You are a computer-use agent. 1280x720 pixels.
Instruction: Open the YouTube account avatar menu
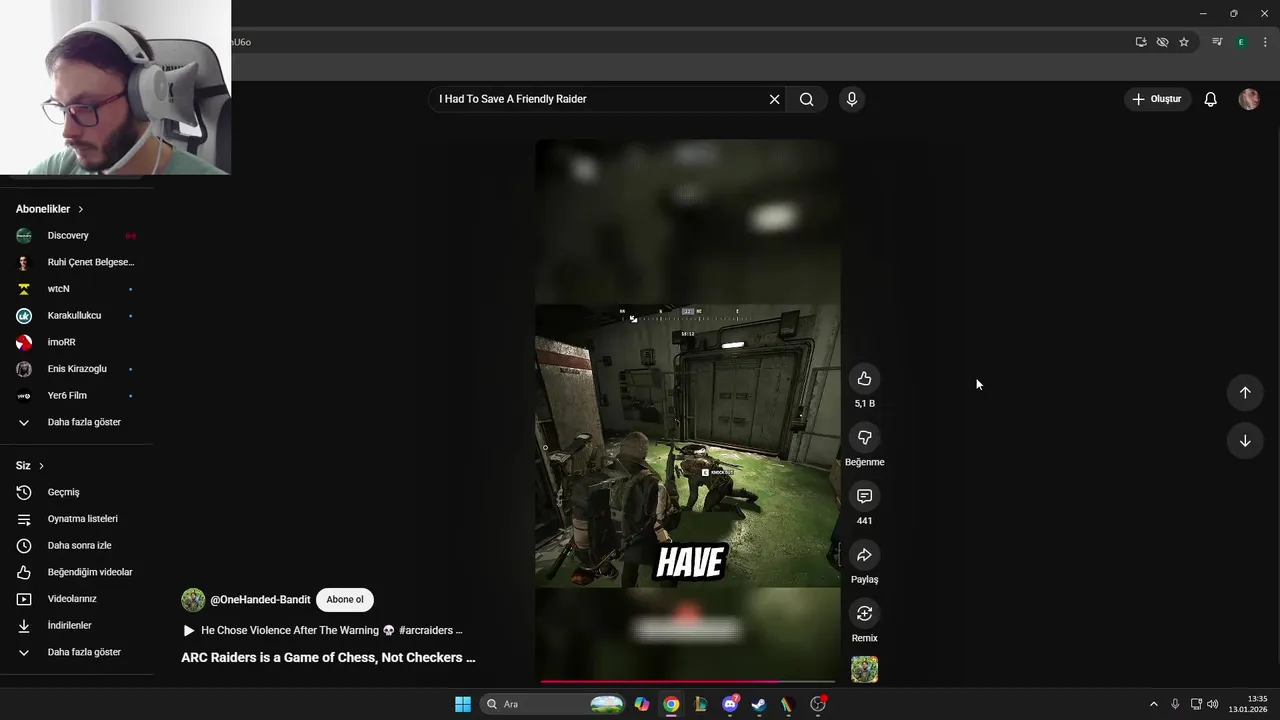(x=1249, y=99)
